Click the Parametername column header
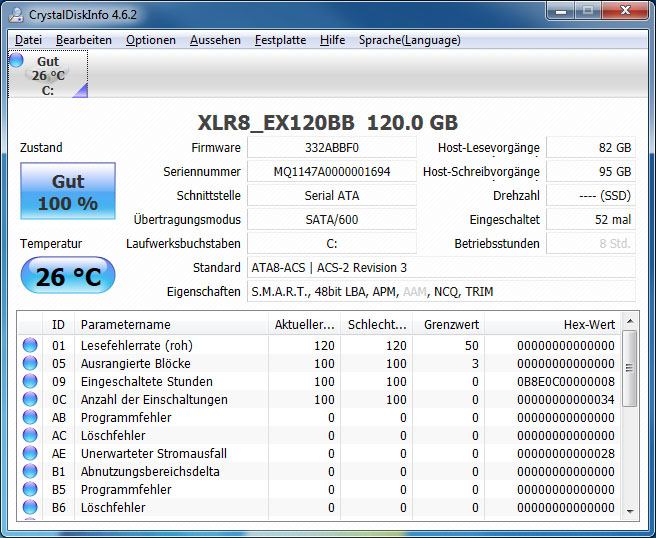This screenshot has height=538, width=656. (x=171, y=325)
